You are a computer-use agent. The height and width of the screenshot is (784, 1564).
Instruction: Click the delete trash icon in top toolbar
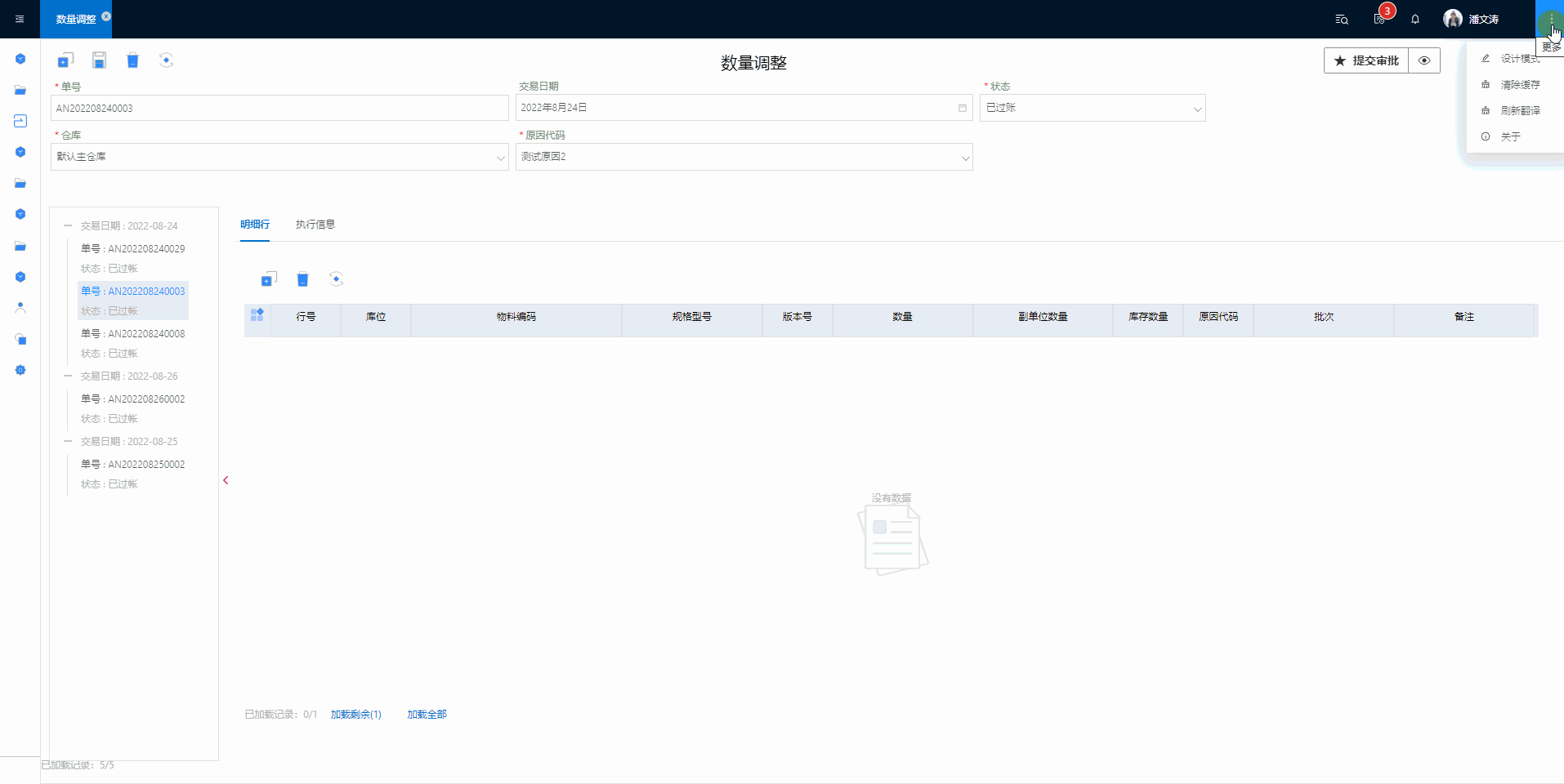pos(132,60)
